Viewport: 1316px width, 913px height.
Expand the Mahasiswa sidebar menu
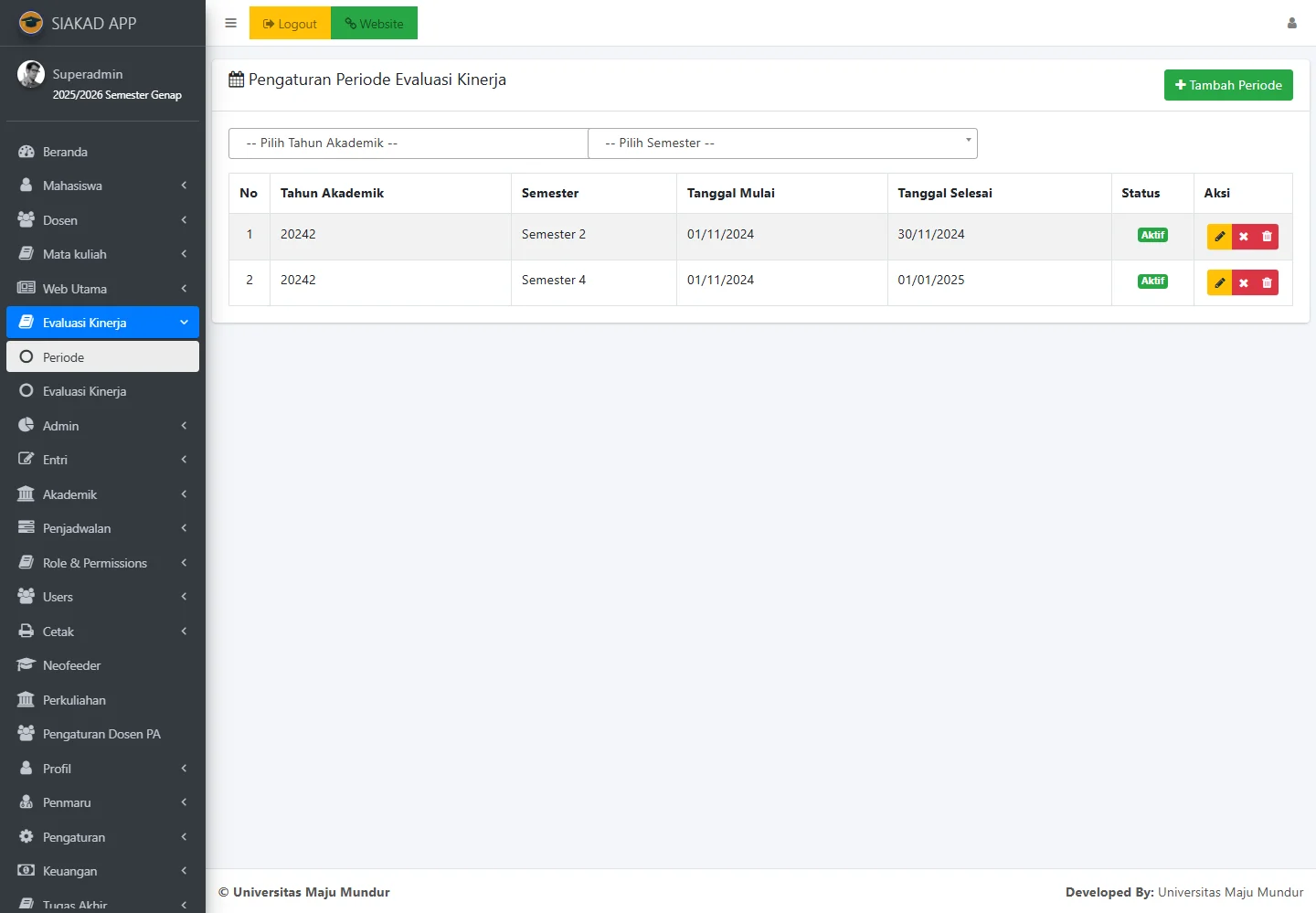click(x=102, y=186)
